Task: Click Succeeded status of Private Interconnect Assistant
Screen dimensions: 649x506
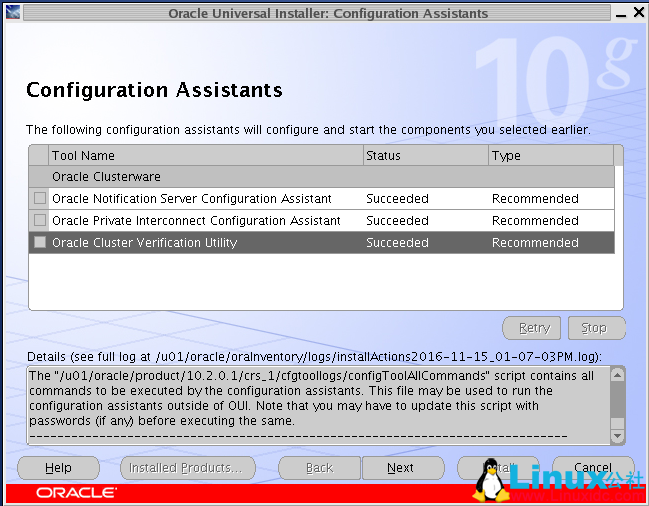Action: click(397, 221)
